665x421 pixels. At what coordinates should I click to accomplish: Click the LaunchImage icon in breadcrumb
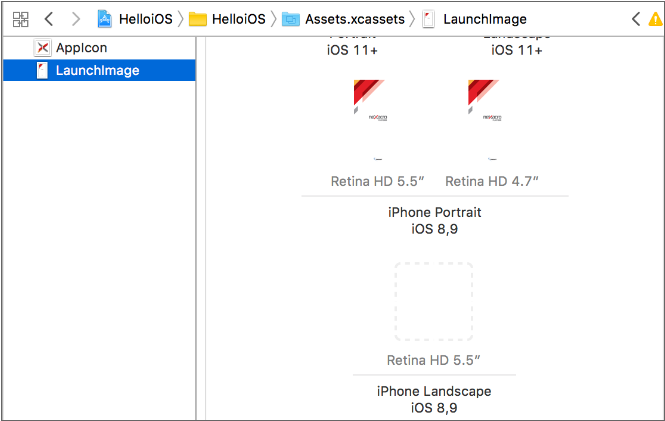coord(428,19)
